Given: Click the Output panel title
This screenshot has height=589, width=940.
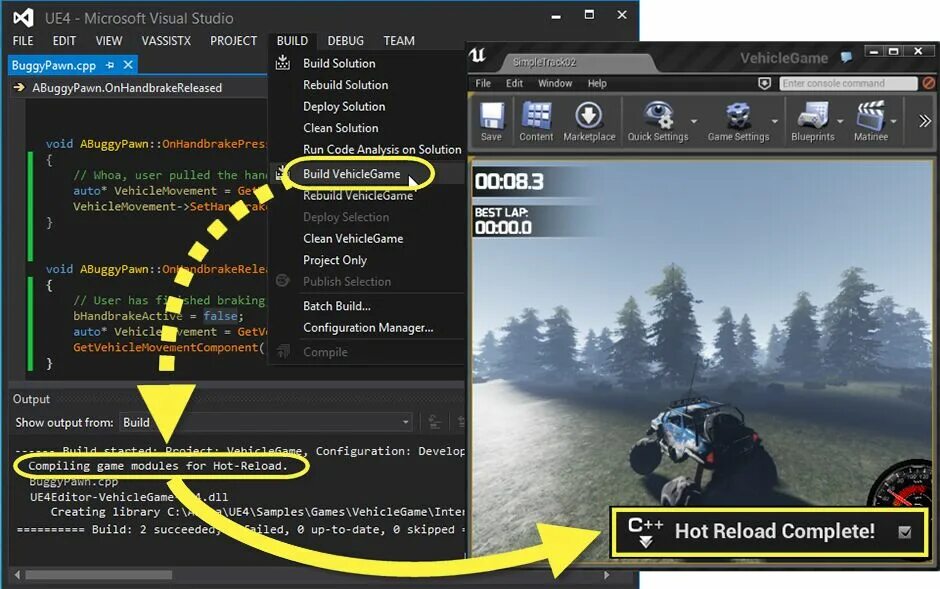Looking at the screenshot, I should coord(31,399).
